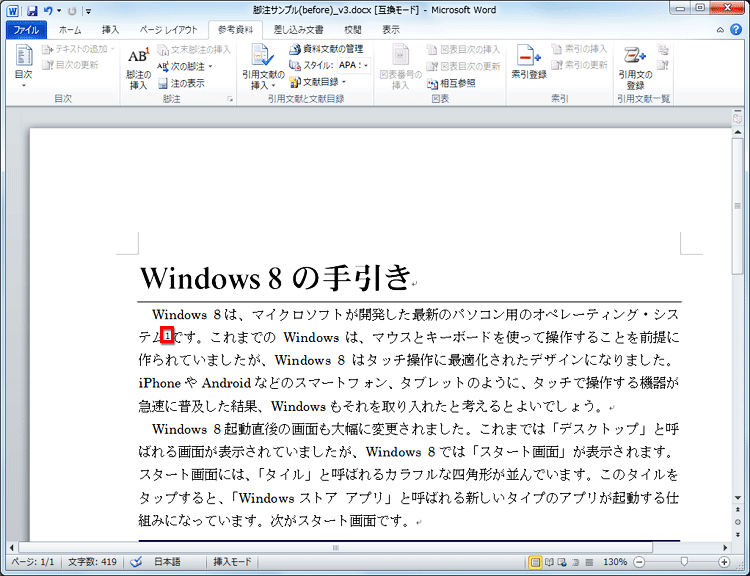
Task: Click the previous page browse button
Action: 737,510
